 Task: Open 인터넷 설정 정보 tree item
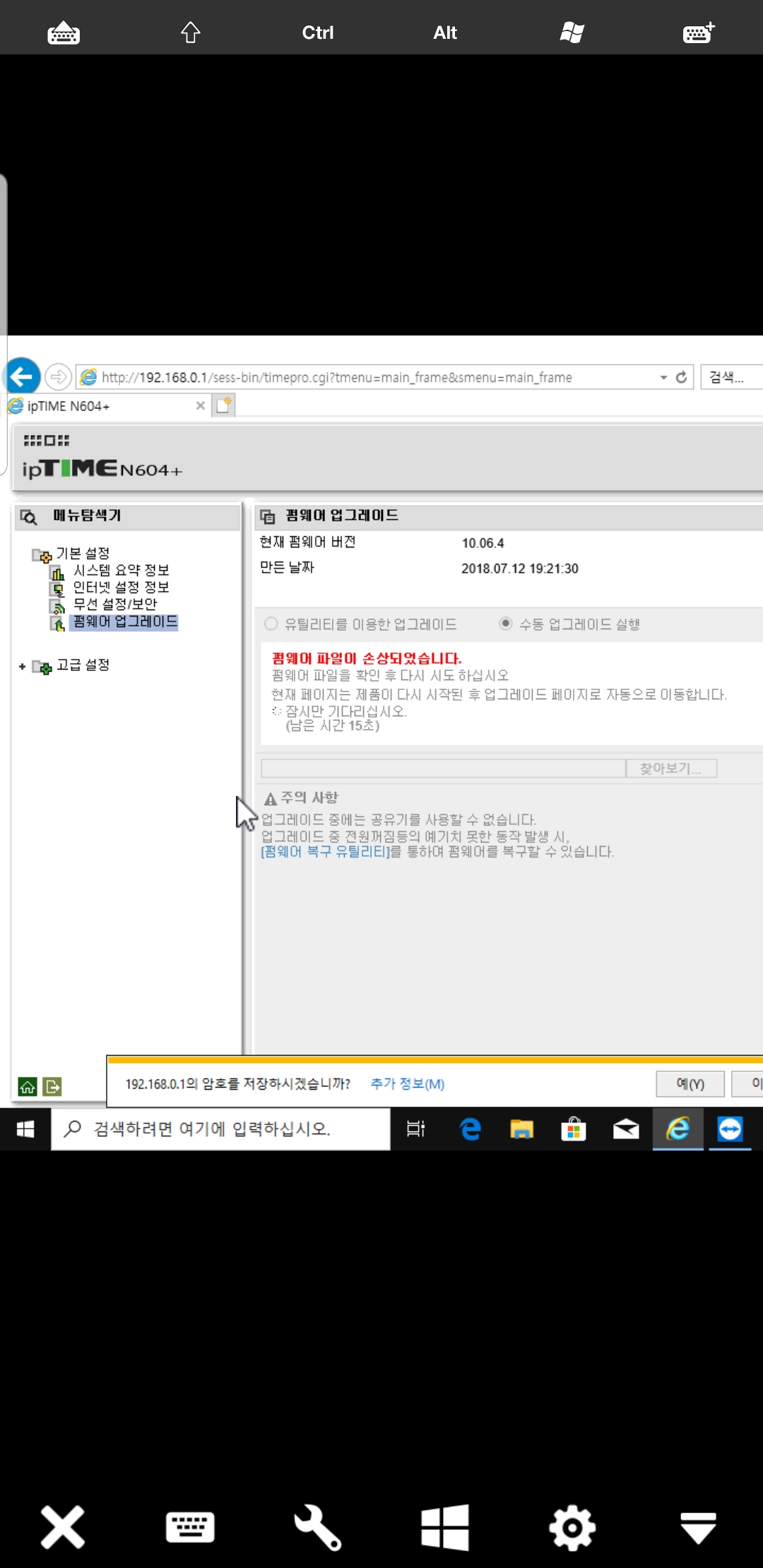coord(122,587)
